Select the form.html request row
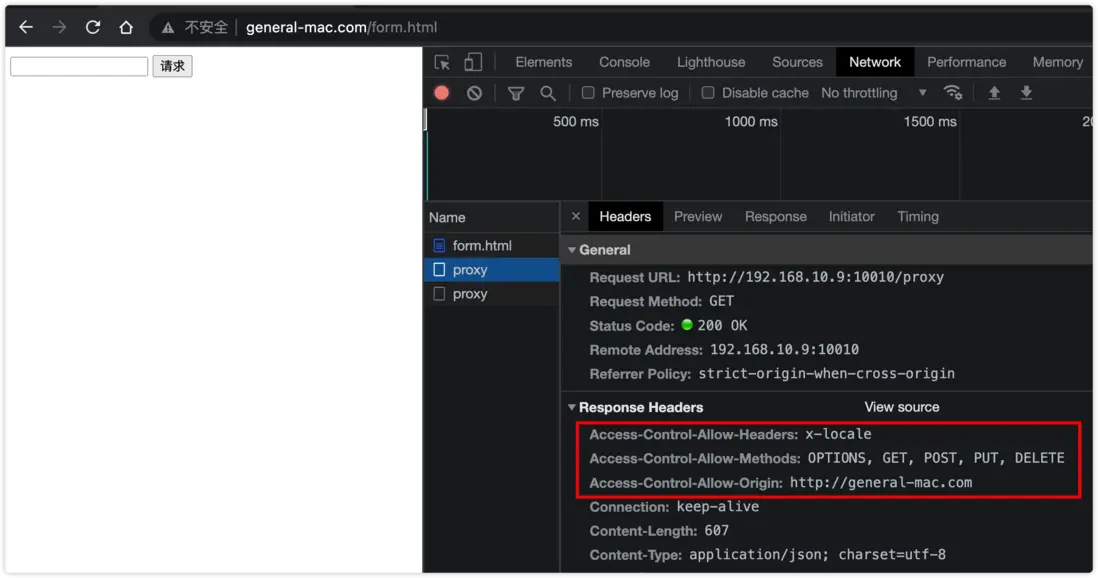 (492, 246)
